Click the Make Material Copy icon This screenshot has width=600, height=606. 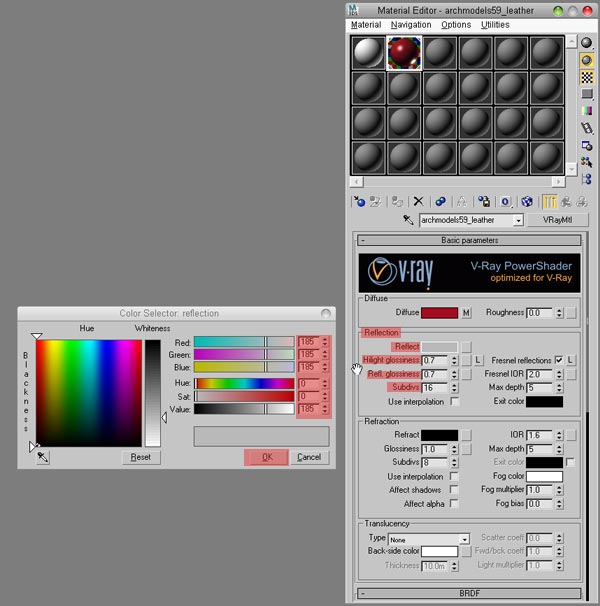[440, 201]
